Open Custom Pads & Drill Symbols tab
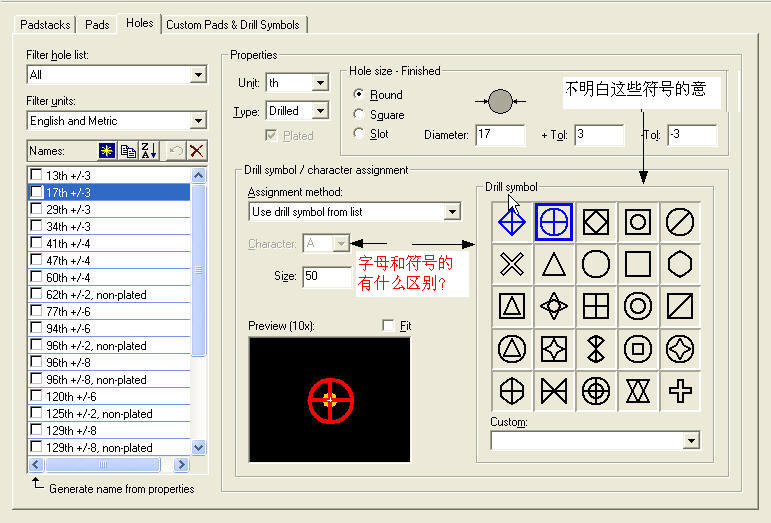 (x=233, y=25)
